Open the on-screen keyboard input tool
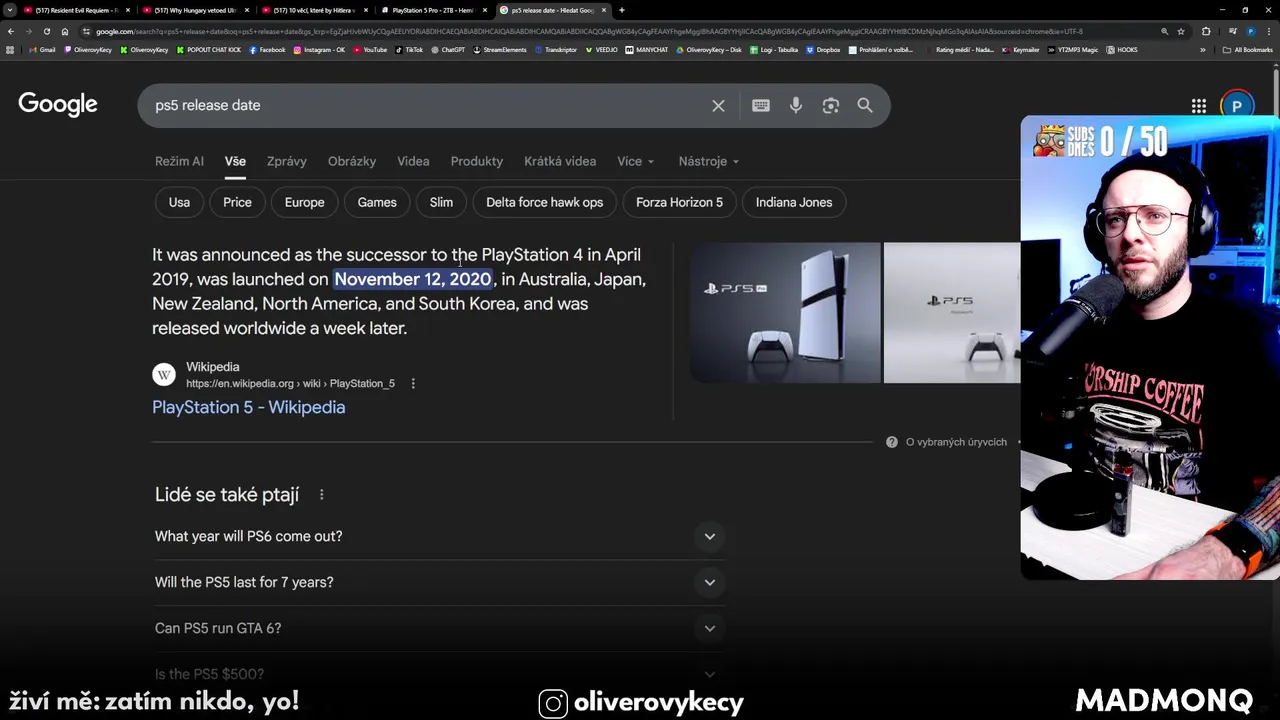The width and height of the screenshot is (1280, 720). point(761,106)
